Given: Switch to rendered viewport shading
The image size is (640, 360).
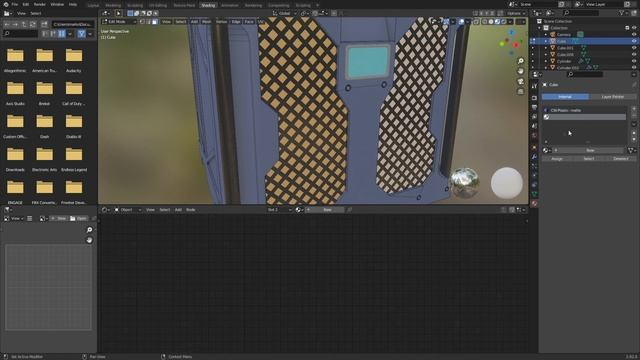Looking at the screenshot, I should tap(503, 22).
